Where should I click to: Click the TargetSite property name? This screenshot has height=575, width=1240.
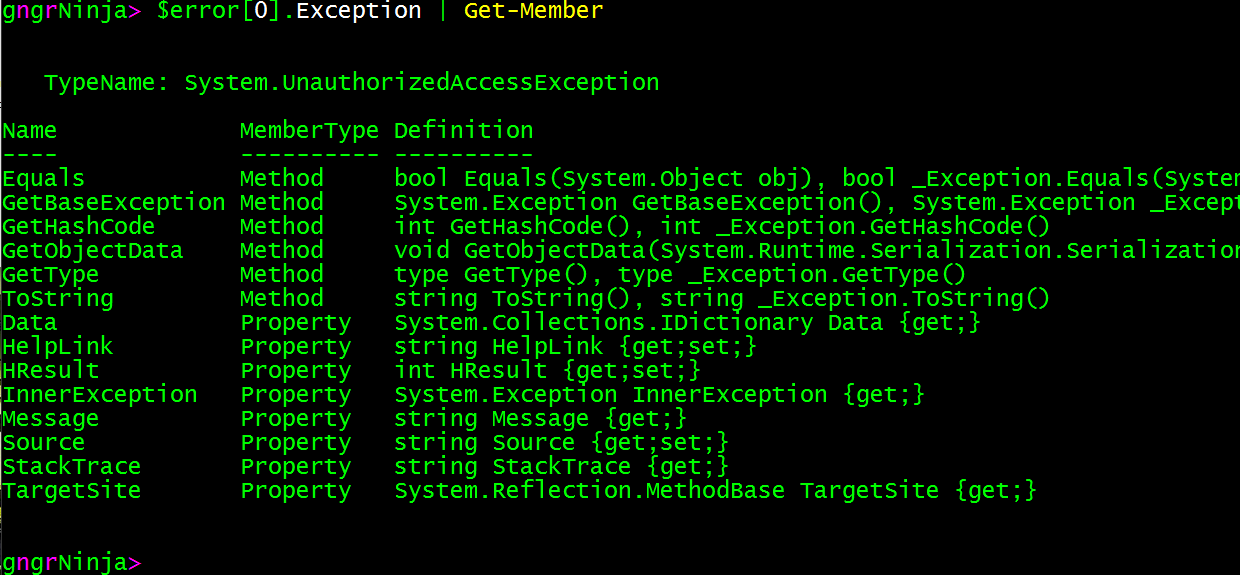point(71,491)
